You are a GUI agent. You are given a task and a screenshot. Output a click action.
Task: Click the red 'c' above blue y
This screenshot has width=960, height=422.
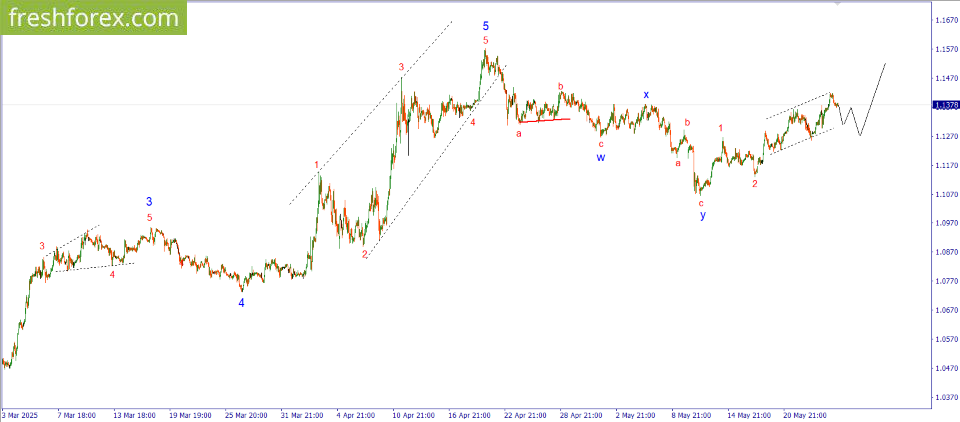coord(701,203)
